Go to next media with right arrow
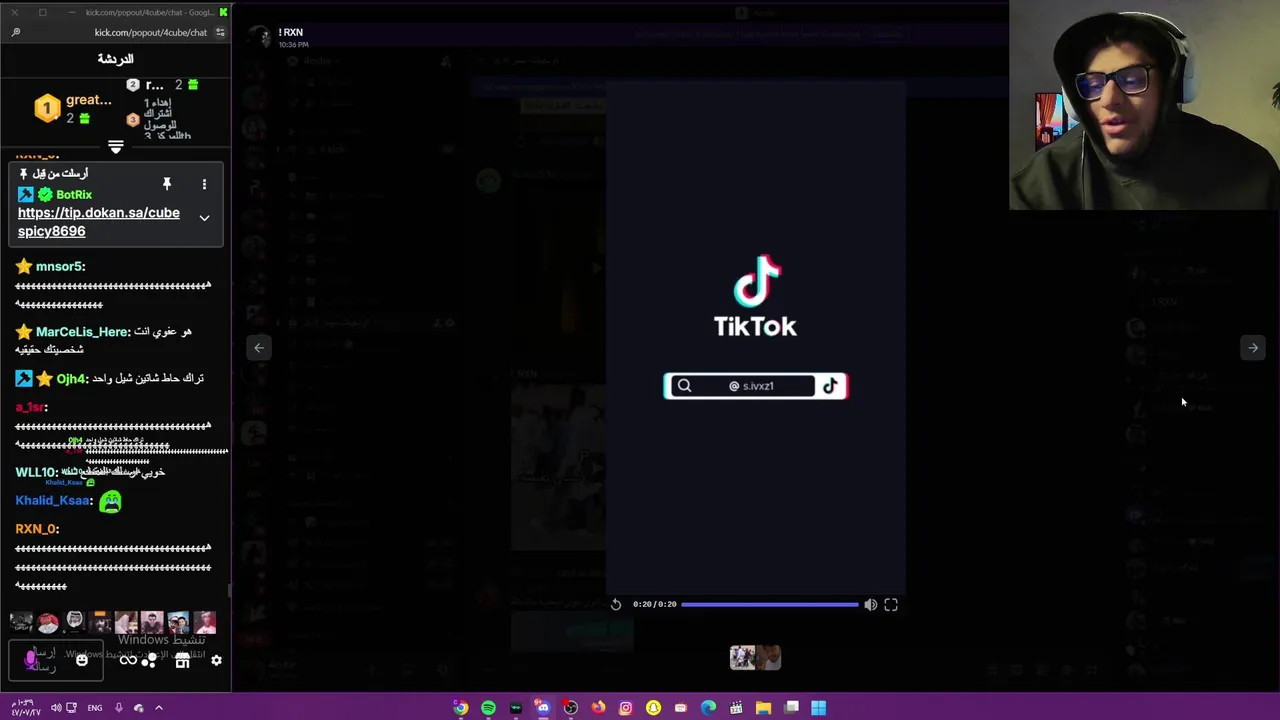The height and width of the screenshot is (720, 1280). tap(1253, 348)
